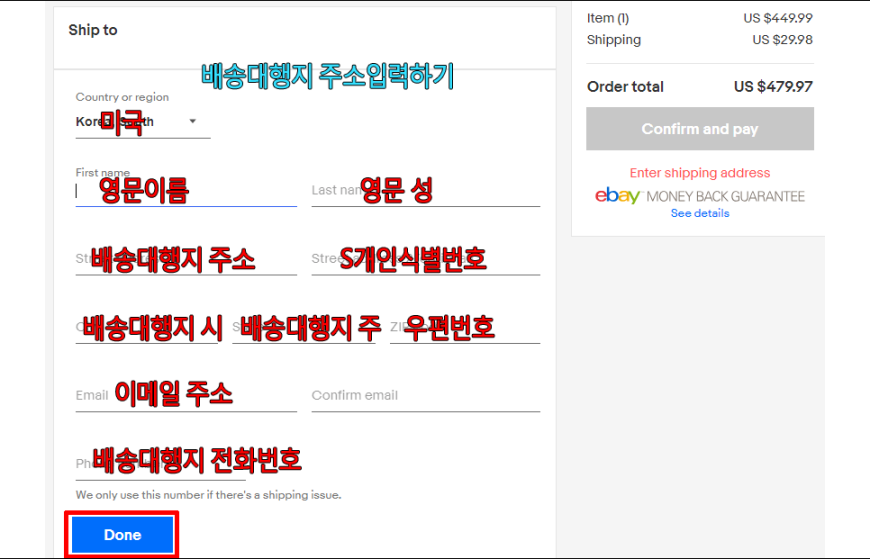This screenshot has width=870, height=559.
Task: Open the Country or region dropdown
Action: (x=143, y=122)
